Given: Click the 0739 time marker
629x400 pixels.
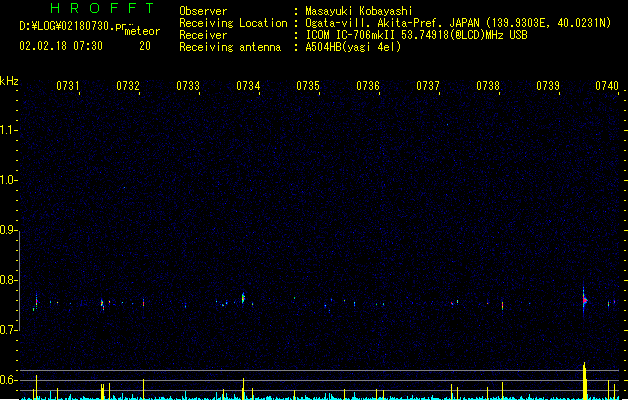Looking at the screenshot, I should 548,86.
